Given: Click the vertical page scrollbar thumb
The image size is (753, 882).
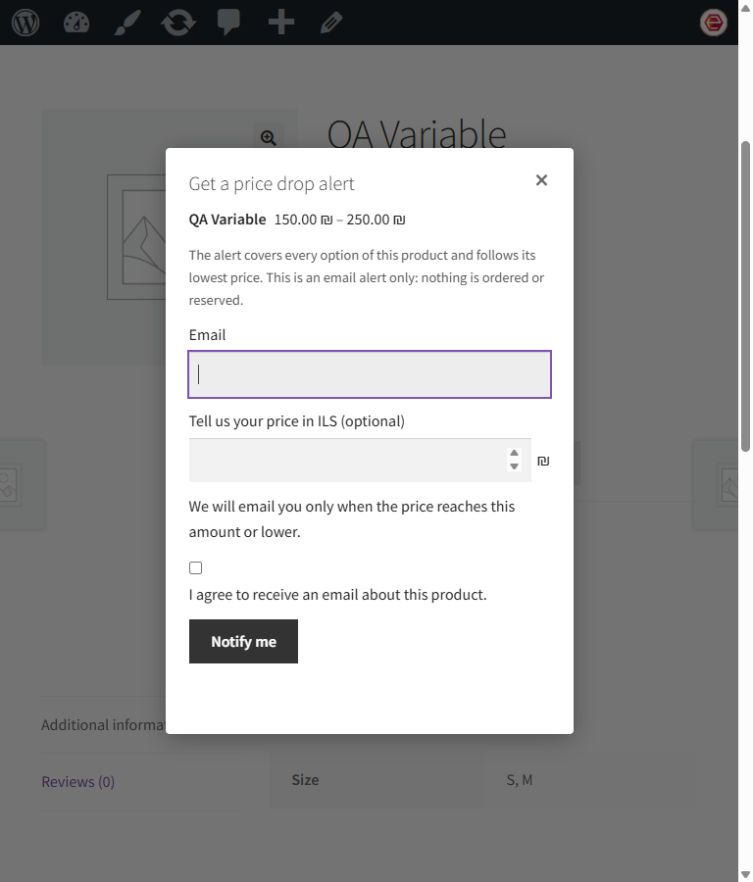Looking at the screenshot, I should click(746, 296).
